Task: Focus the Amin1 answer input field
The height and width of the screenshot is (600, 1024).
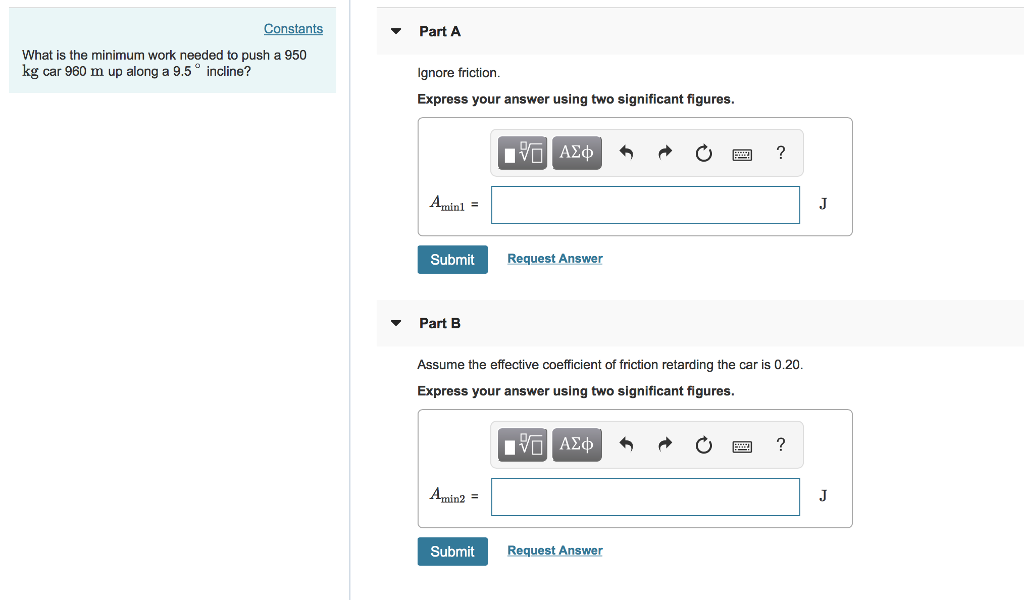Action: tap(645, 205)
